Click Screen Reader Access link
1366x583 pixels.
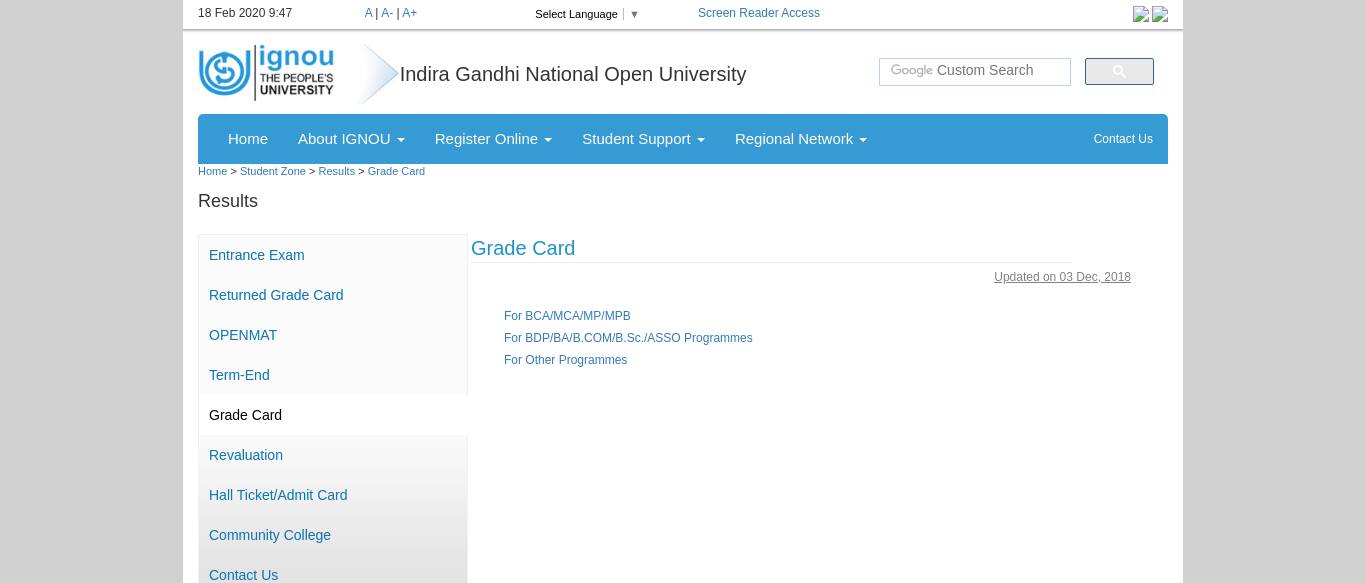758,13
